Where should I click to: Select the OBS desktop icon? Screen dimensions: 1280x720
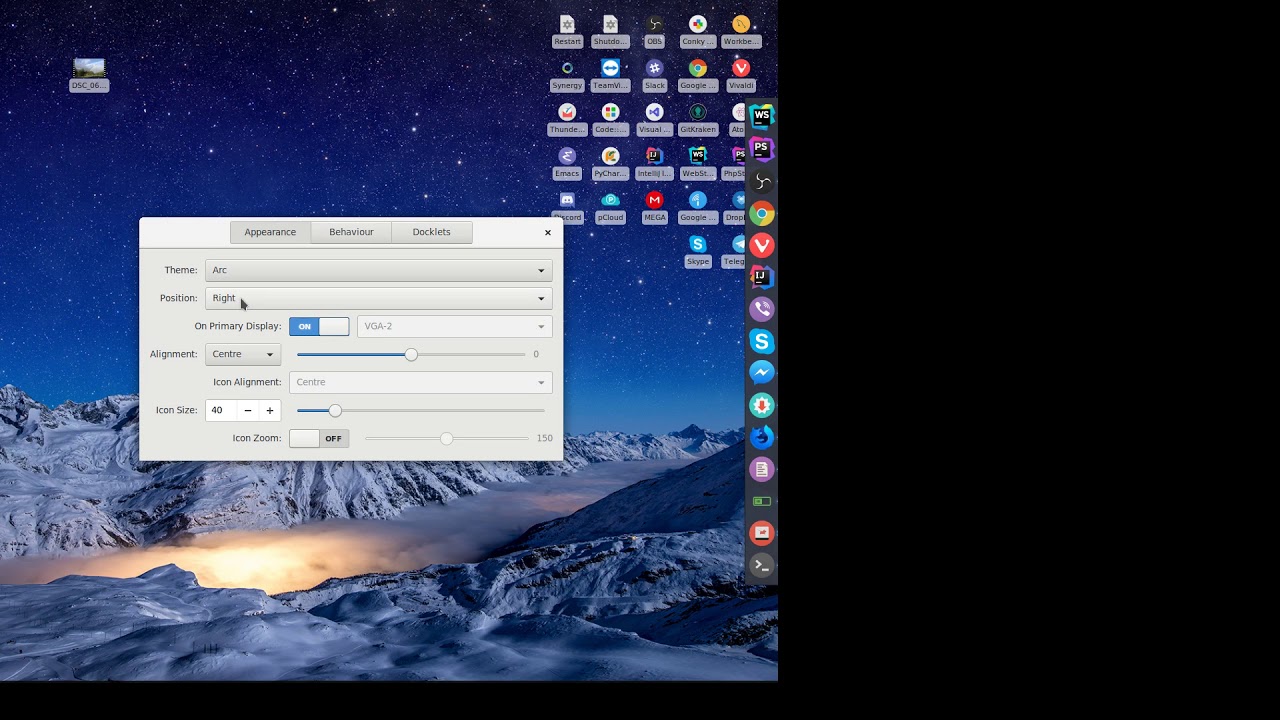click(654, 31)
